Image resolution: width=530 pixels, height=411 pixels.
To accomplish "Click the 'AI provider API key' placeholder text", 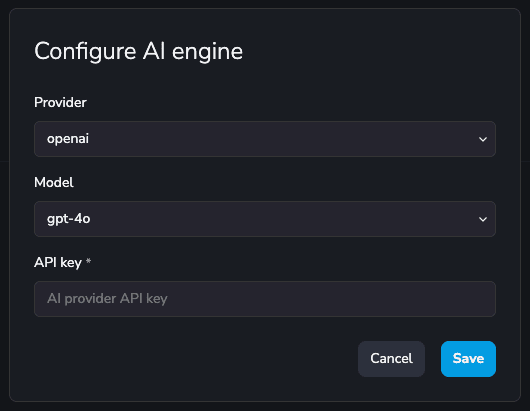I will 107,299.
